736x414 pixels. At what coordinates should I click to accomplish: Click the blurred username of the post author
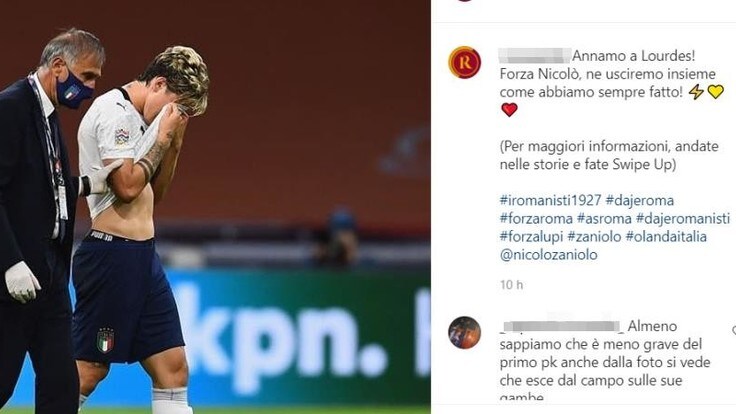[x=535, y=55]
